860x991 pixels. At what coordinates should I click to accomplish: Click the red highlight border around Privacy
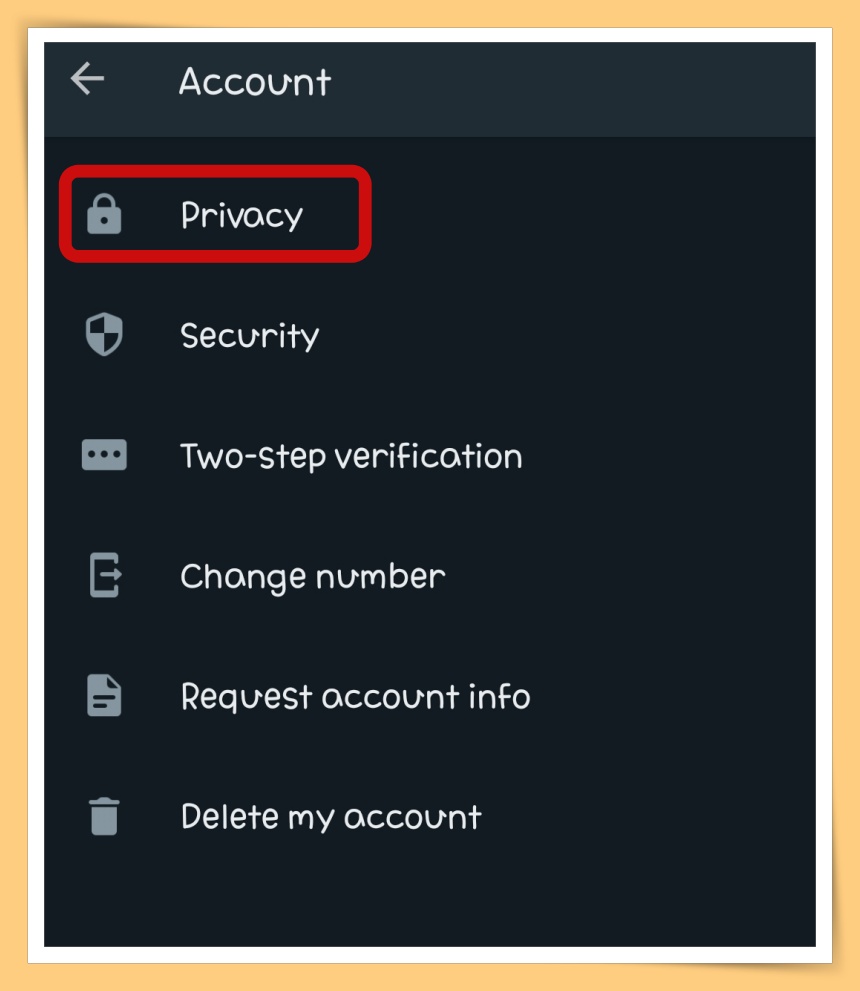click(x=215, y=171)
